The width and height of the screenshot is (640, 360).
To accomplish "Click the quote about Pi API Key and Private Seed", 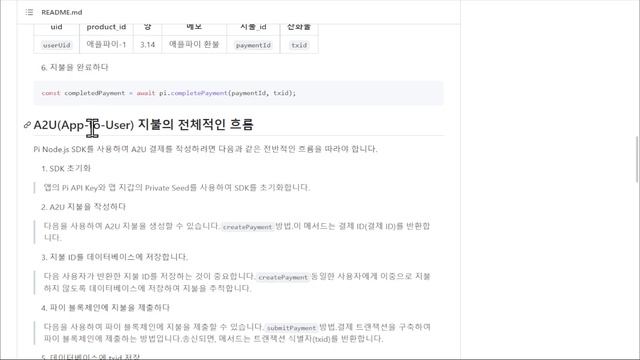I will point(177,187).
